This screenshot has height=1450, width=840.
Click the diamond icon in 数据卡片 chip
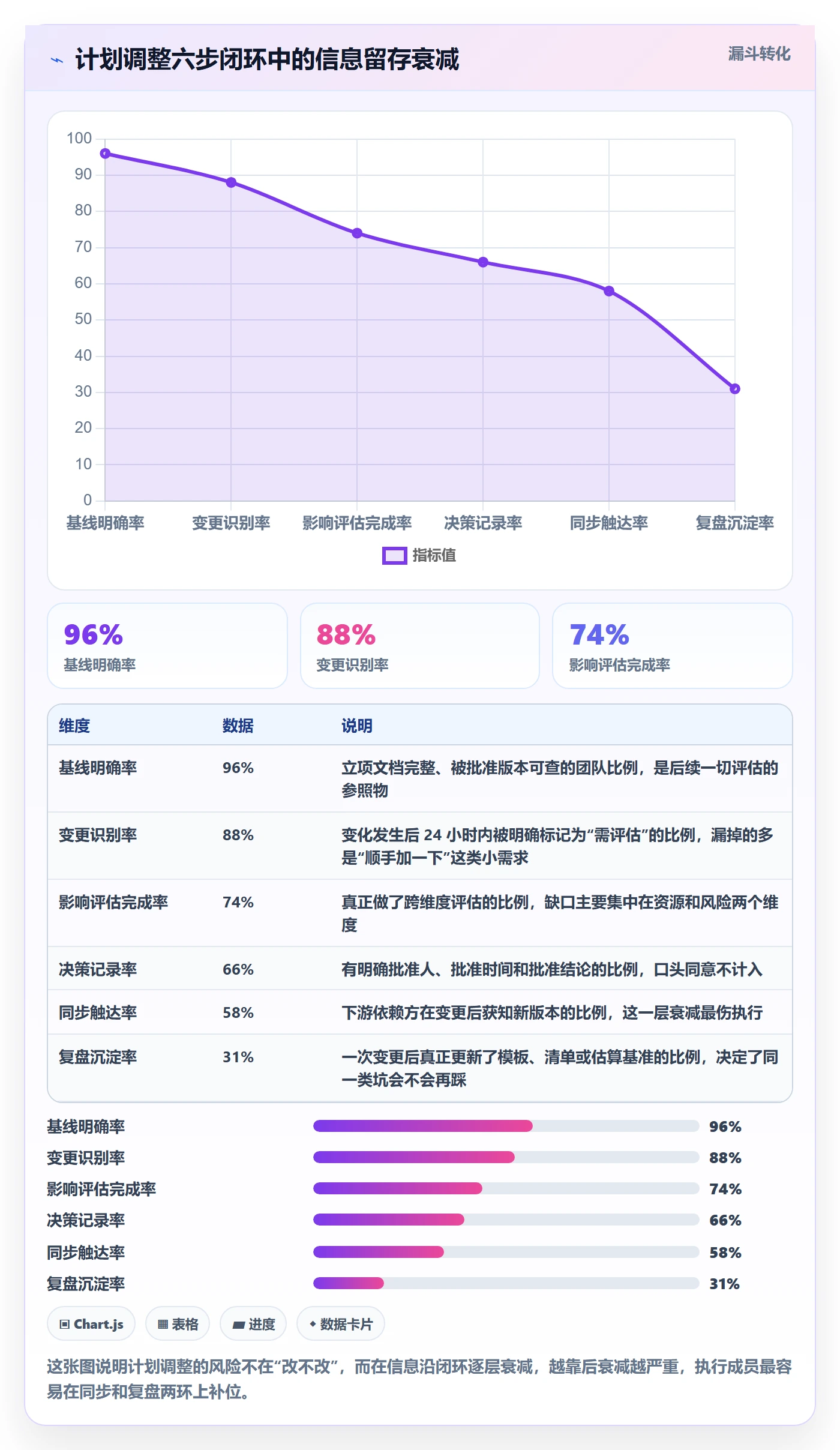[x=313, y=1323]
